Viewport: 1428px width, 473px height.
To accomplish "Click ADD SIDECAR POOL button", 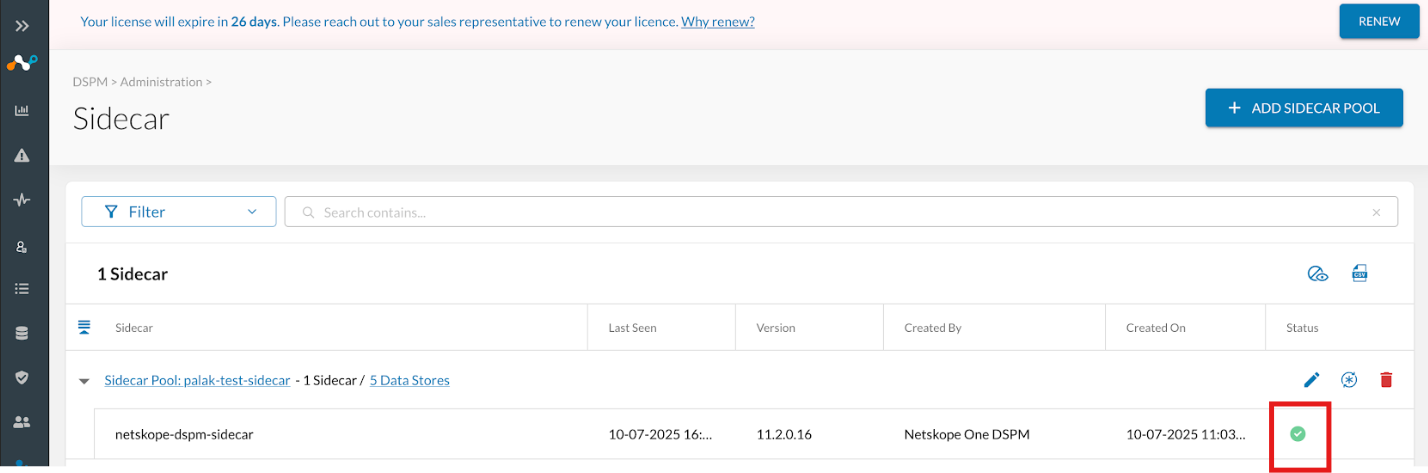I will tap(1304, 108).
